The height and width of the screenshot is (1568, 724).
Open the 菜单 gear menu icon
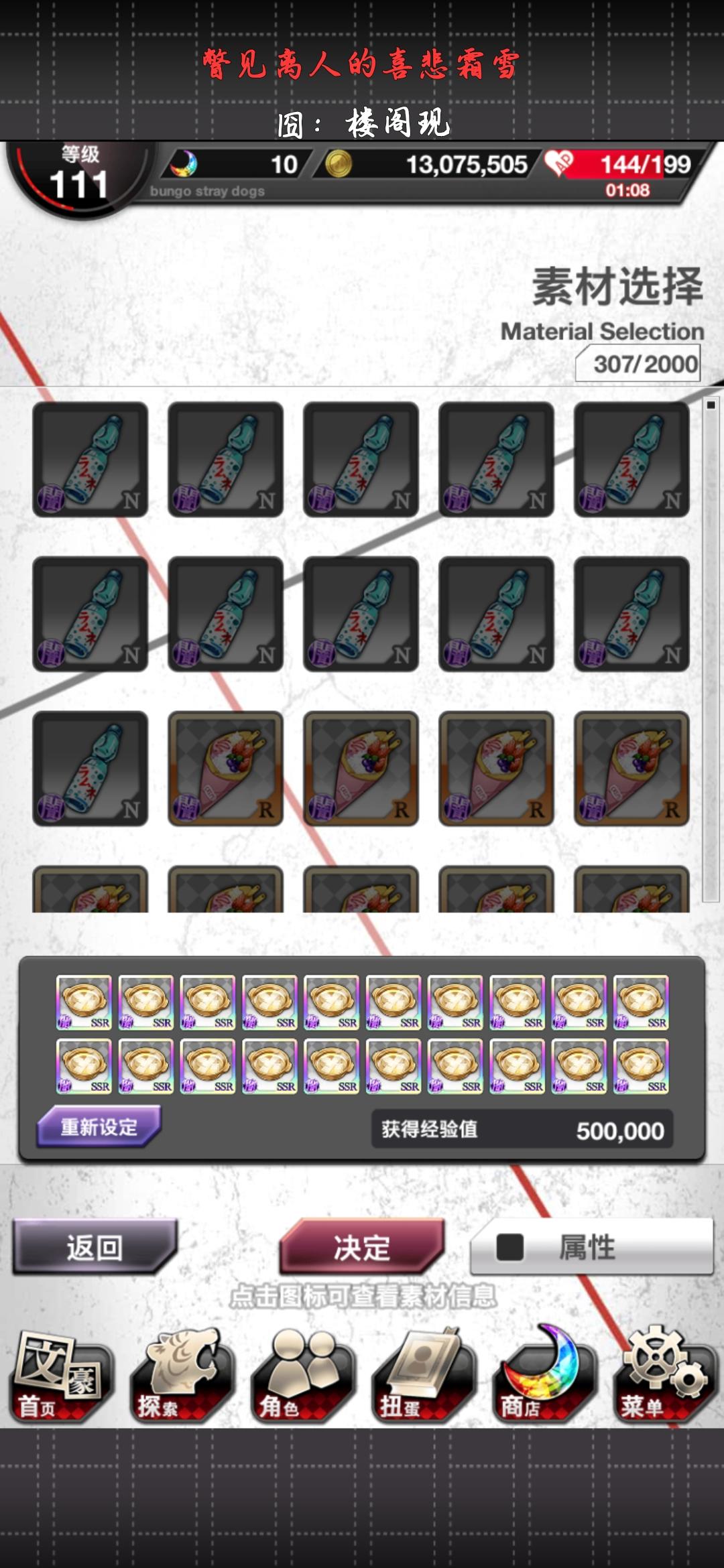[664, 1377]
